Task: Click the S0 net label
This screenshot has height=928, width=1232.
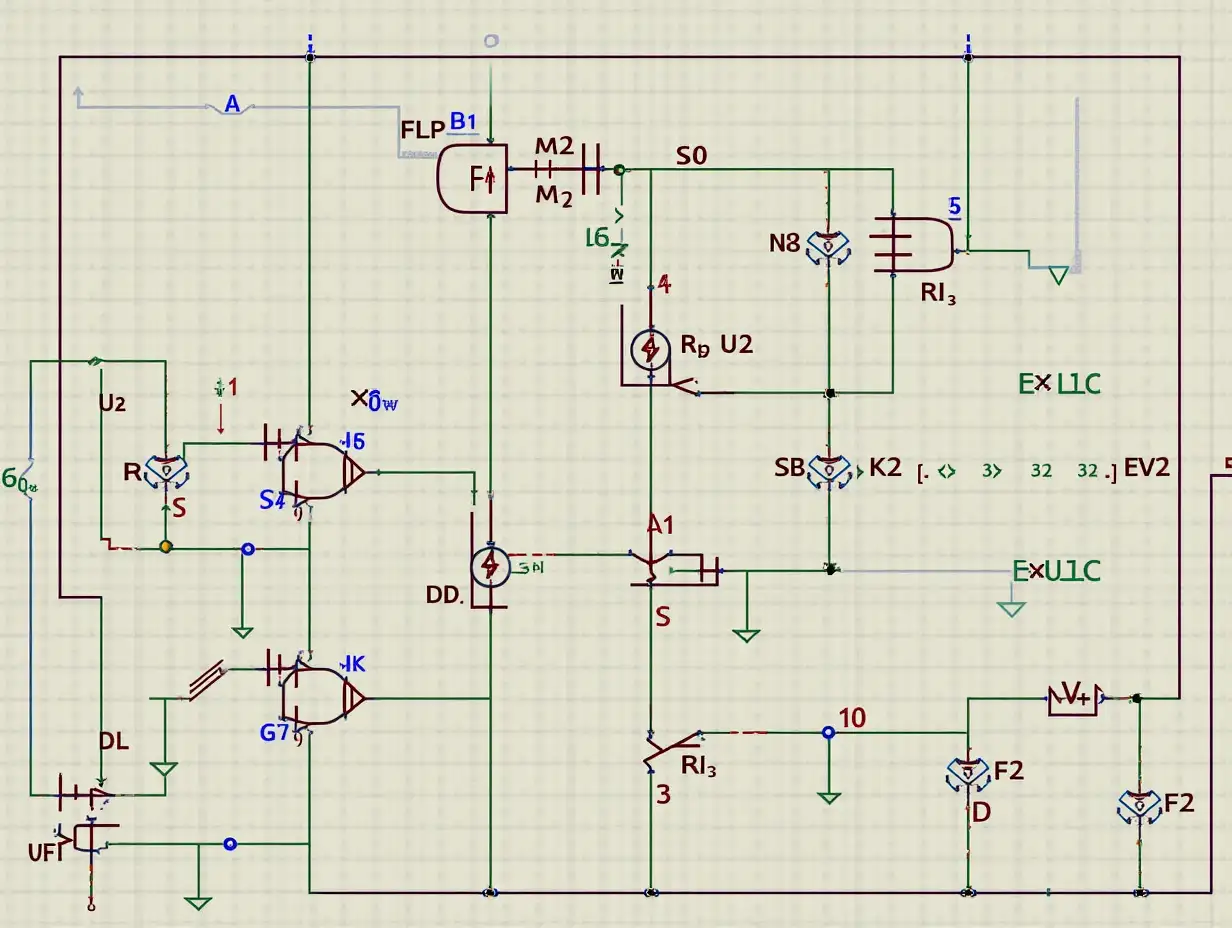Action: tap(691, 155)
